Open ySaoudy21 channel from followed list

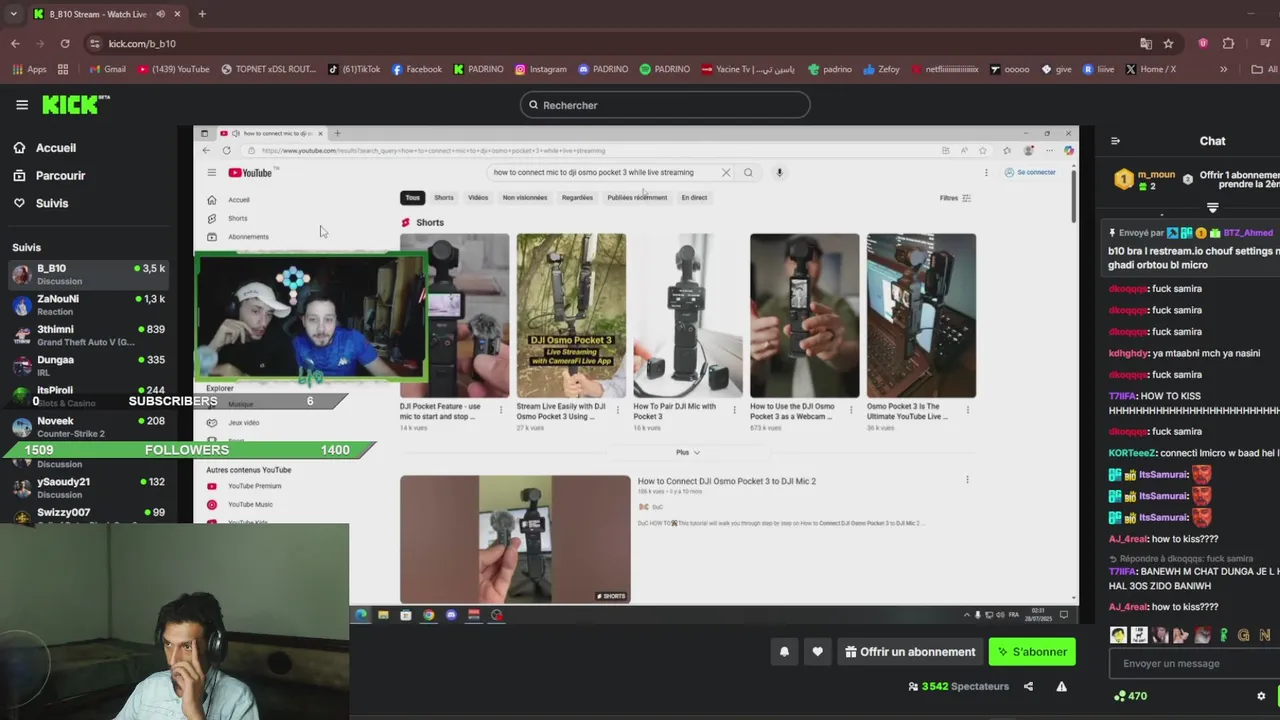click(90, 487)
